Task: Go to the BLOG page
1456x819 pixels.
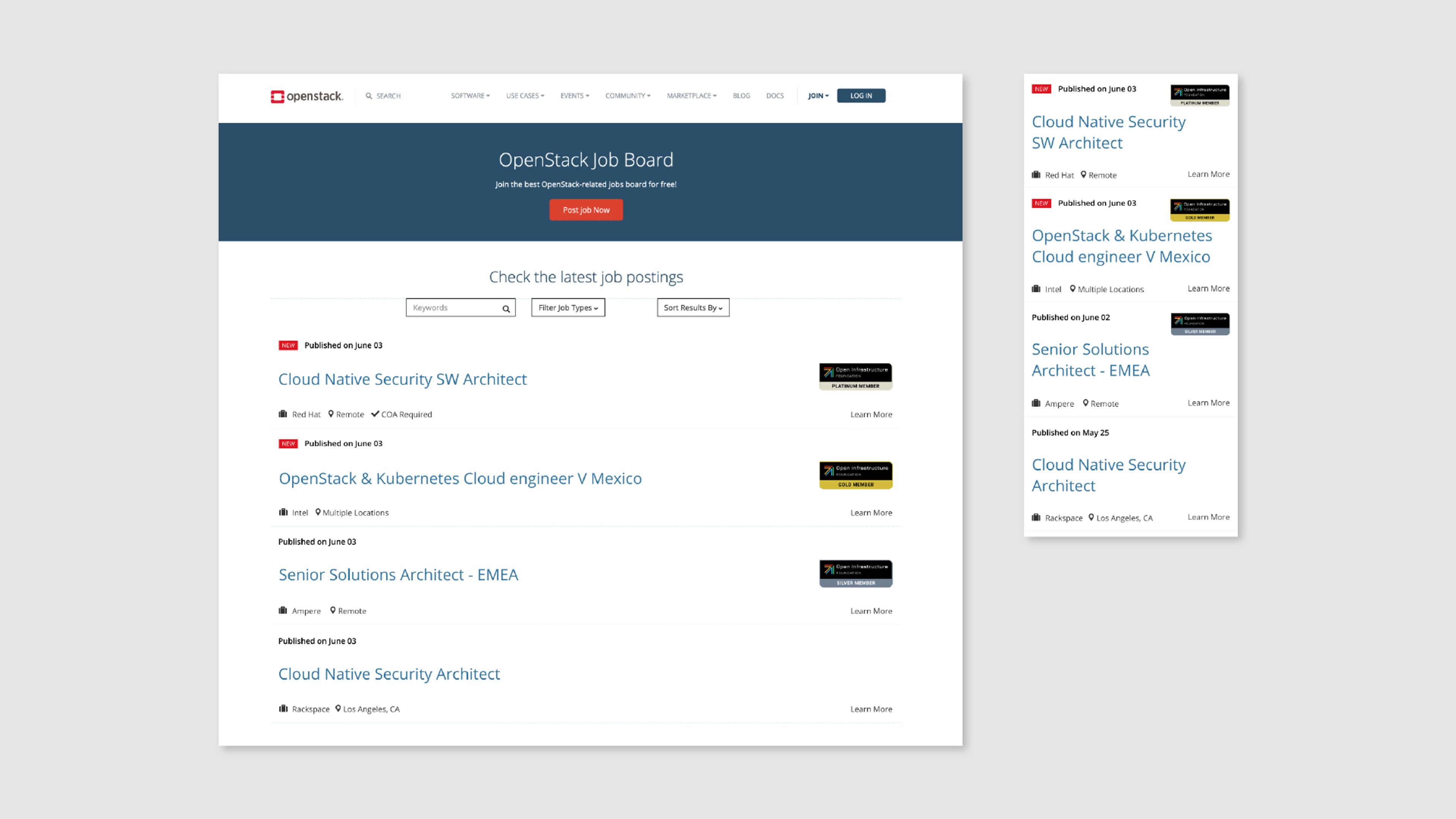Action: click(x=741, y=96)
